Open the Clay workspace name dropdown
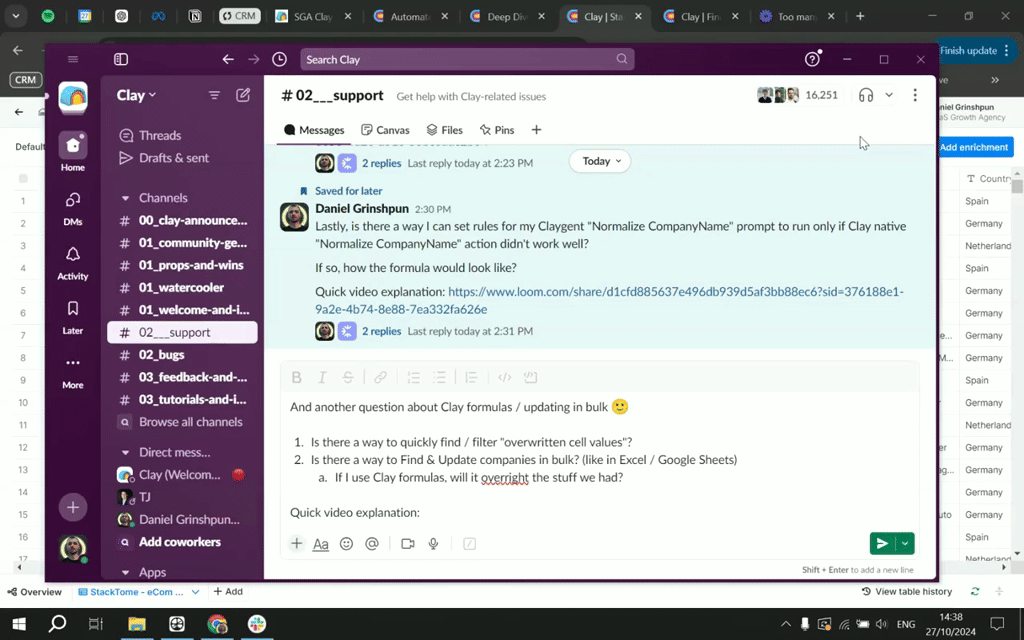 (x=136, y=95)
